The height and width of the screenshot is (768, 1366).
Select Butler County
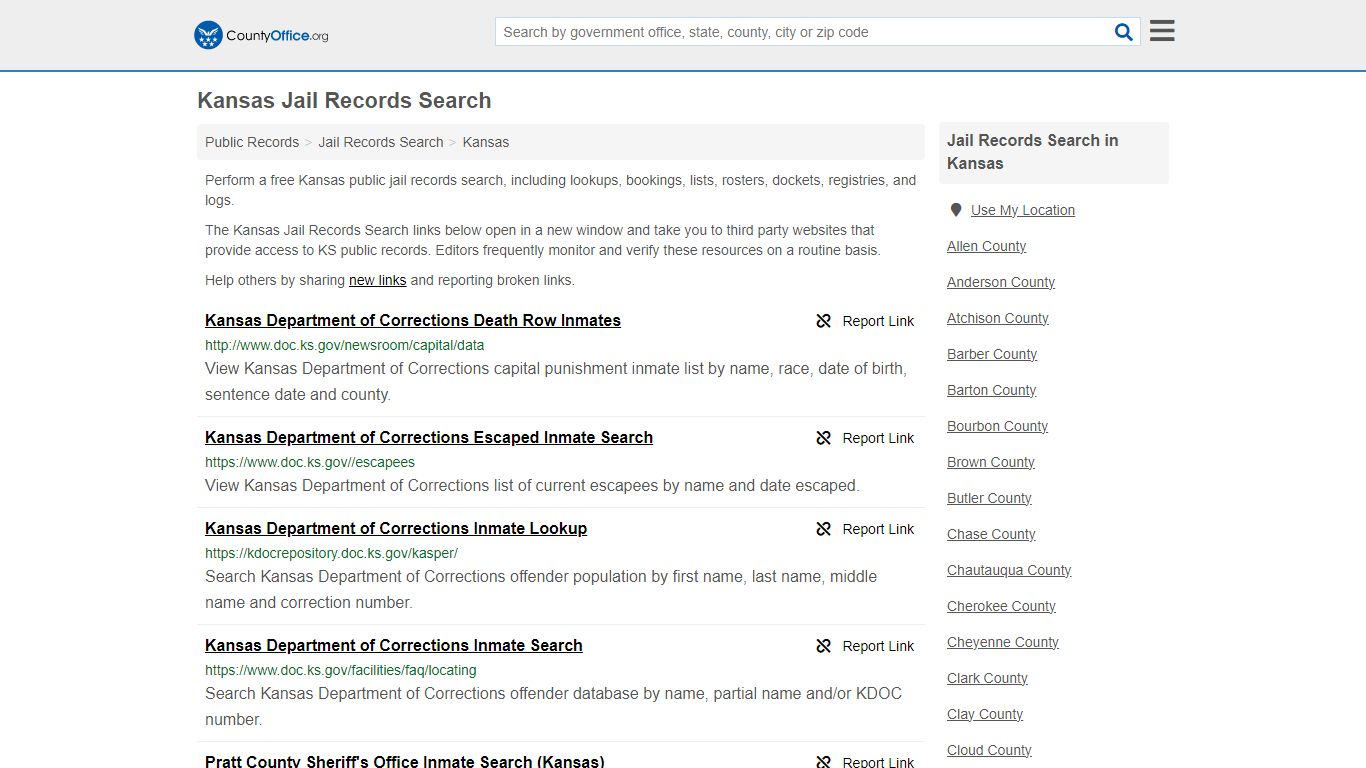pos(989,498)
